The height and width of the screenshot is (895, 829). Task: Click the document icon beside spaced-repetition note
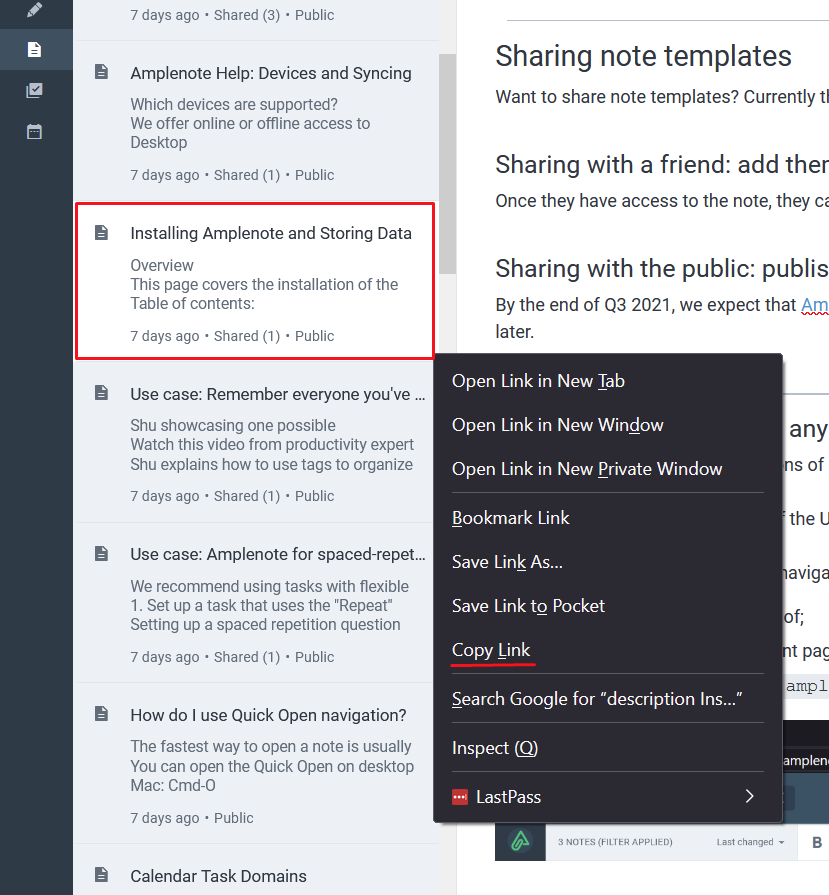102,553
